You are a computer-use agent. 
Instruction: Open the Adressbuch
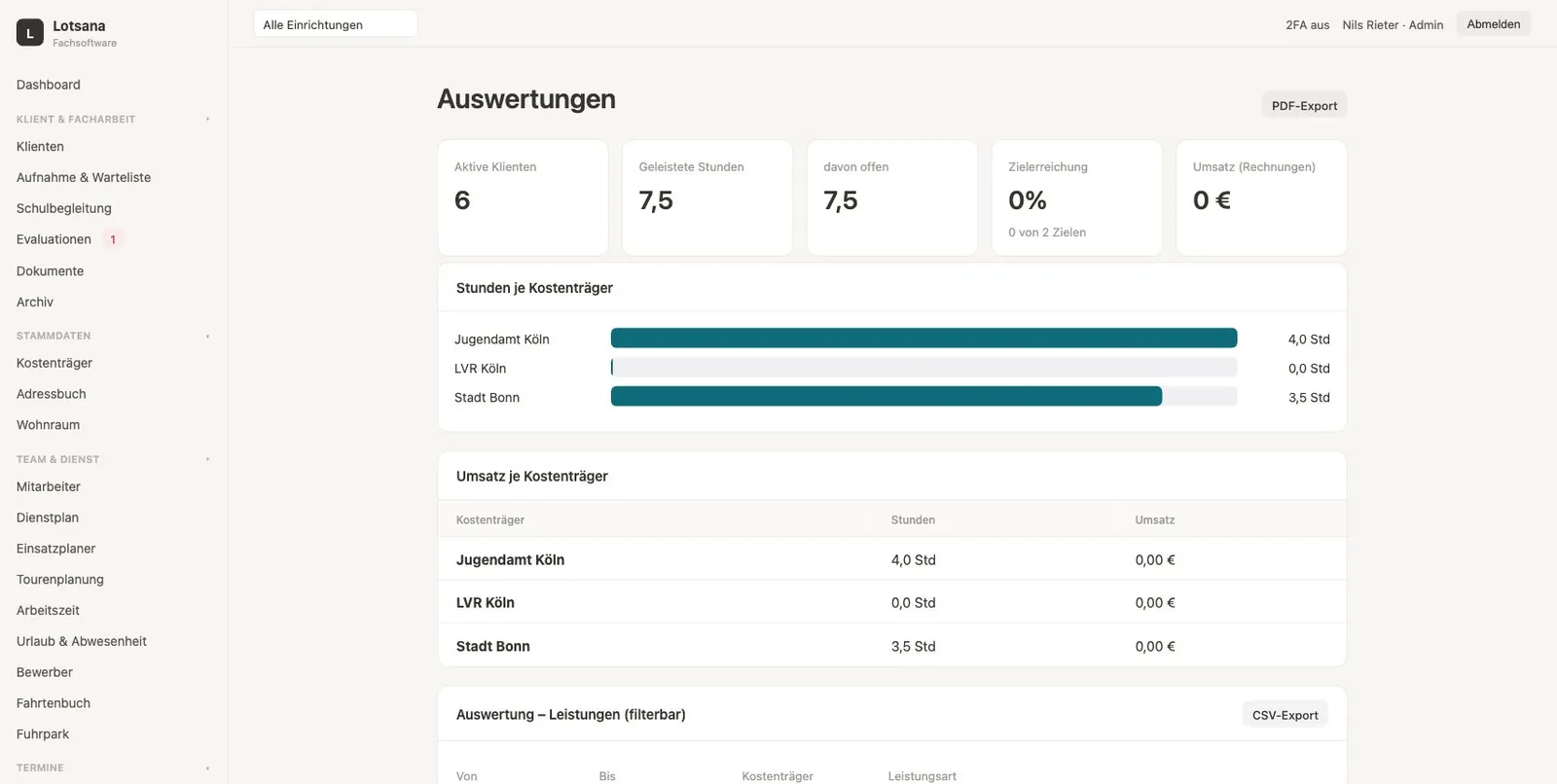point(52,394)
